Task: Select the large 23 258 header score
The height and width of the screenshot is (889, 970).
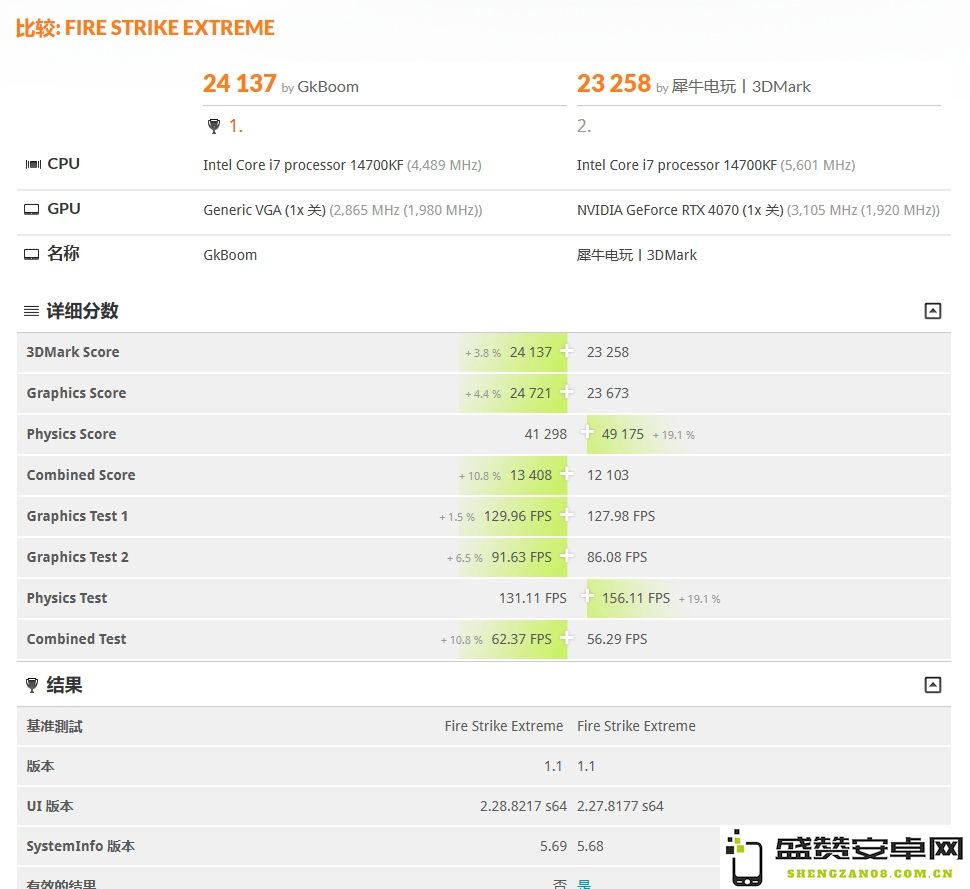Action: 614,84
